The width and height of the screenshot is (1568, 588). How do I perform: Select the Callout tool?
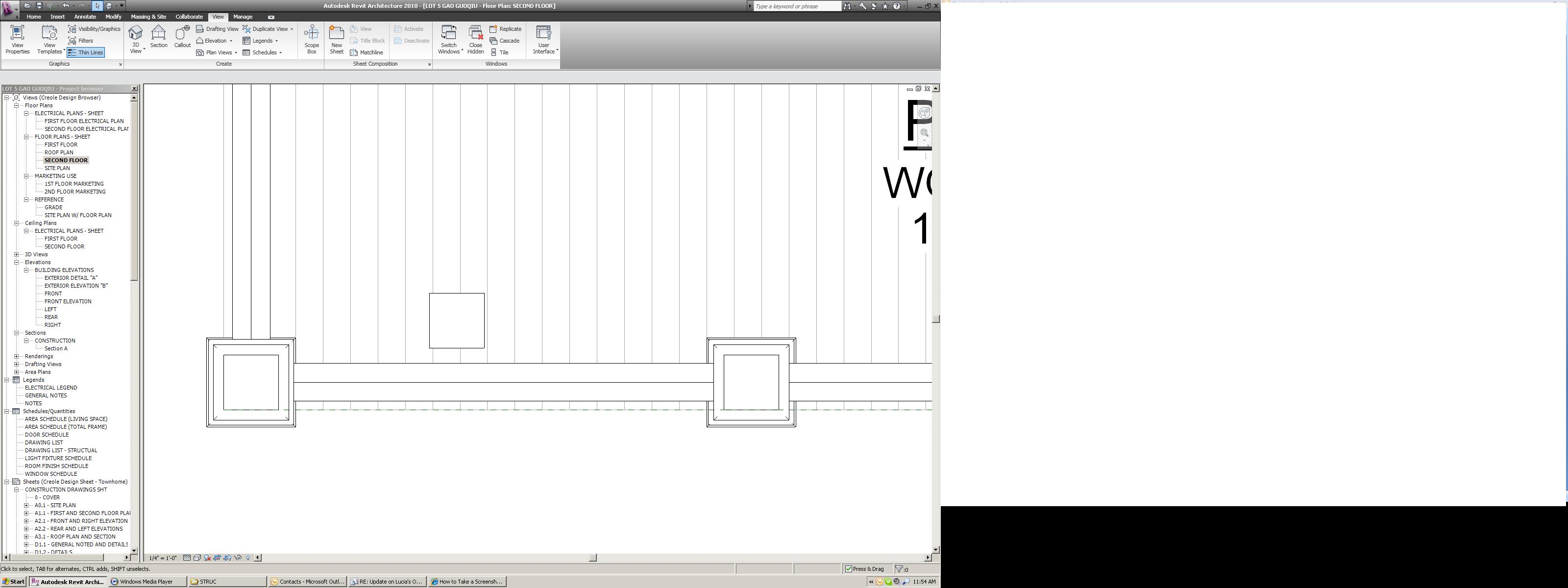point(182,37)
